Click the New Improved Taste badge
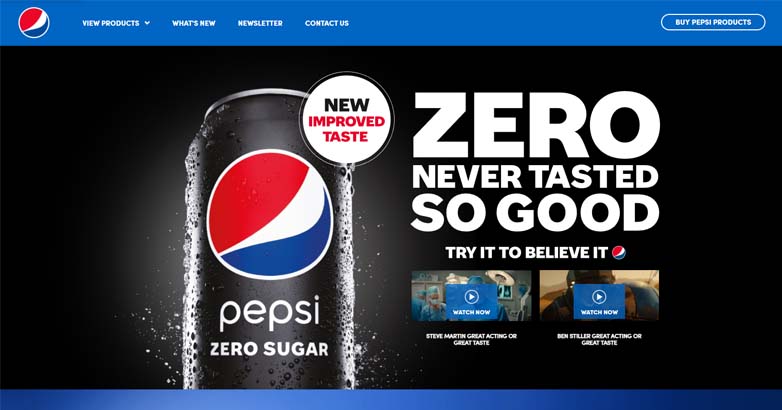The height and width of the screenshot is (410, 782). (x=346, y=120)
